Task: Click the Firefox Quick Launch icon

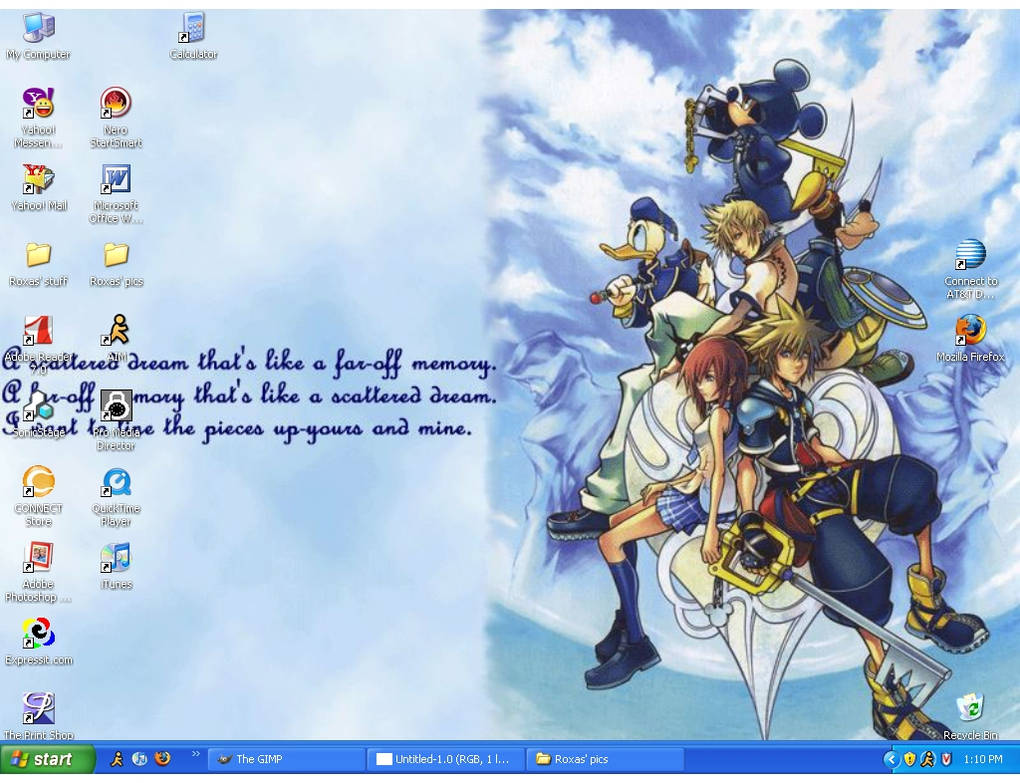Action: [x=163, y=758]
